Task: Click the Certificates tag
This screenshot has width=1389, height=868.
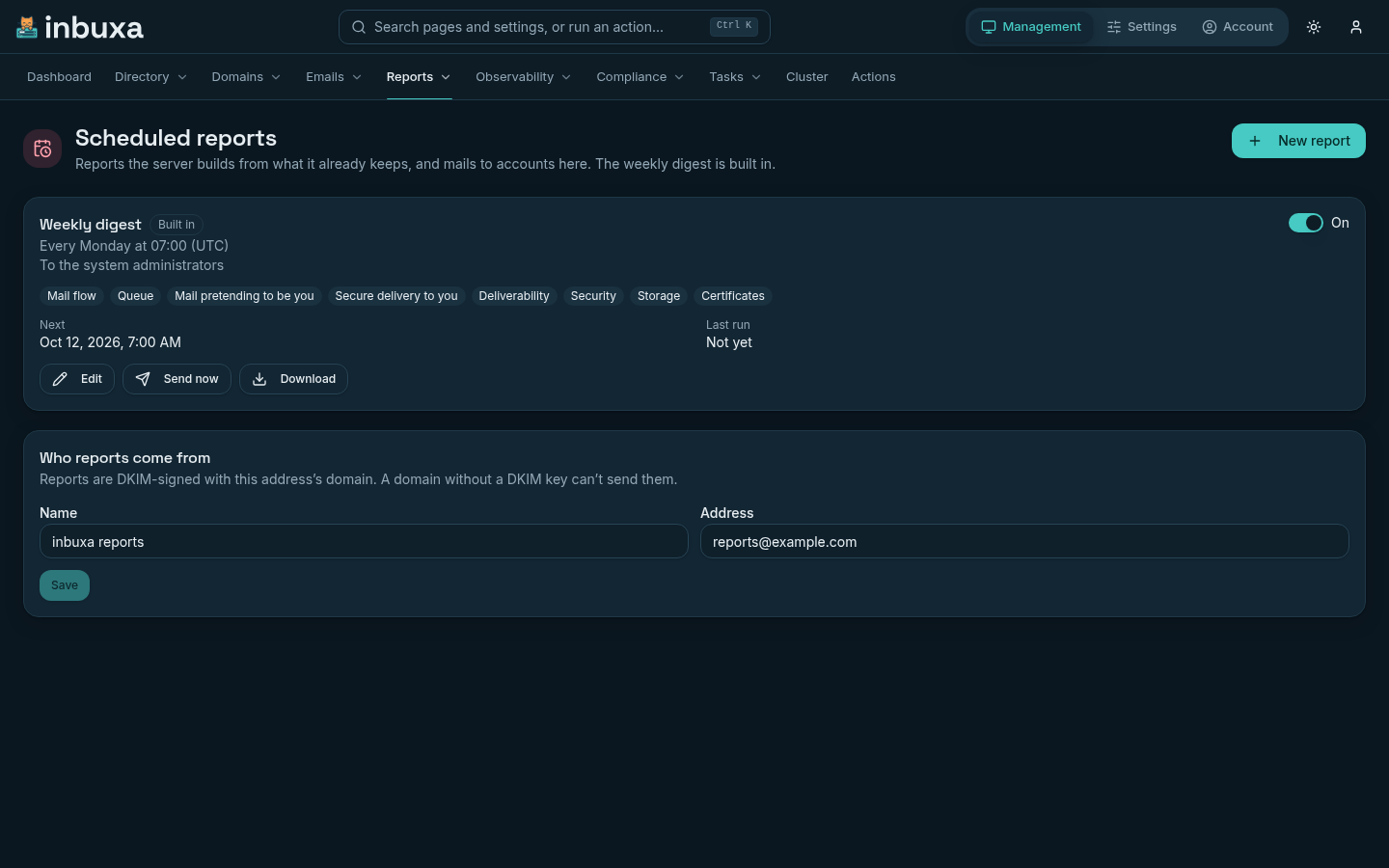Action: click(733, 296)
